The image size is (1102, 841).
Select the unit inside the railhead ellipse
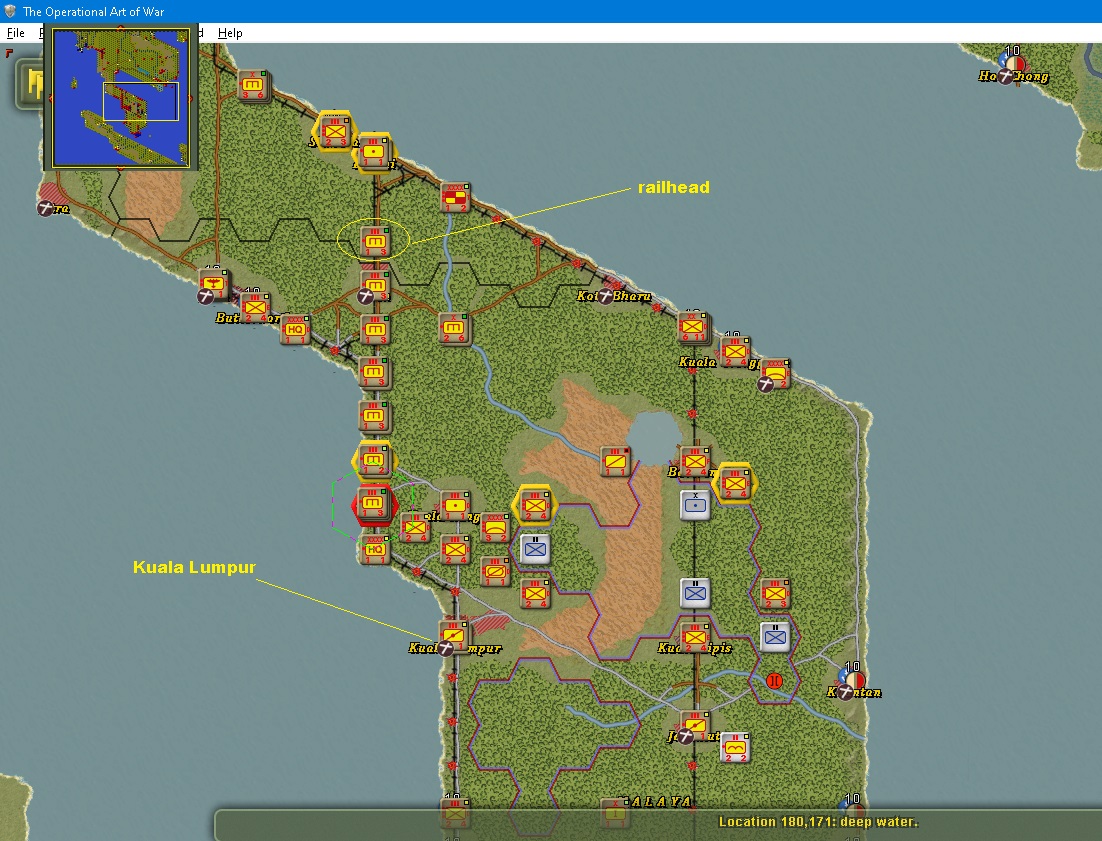[374, 242]
